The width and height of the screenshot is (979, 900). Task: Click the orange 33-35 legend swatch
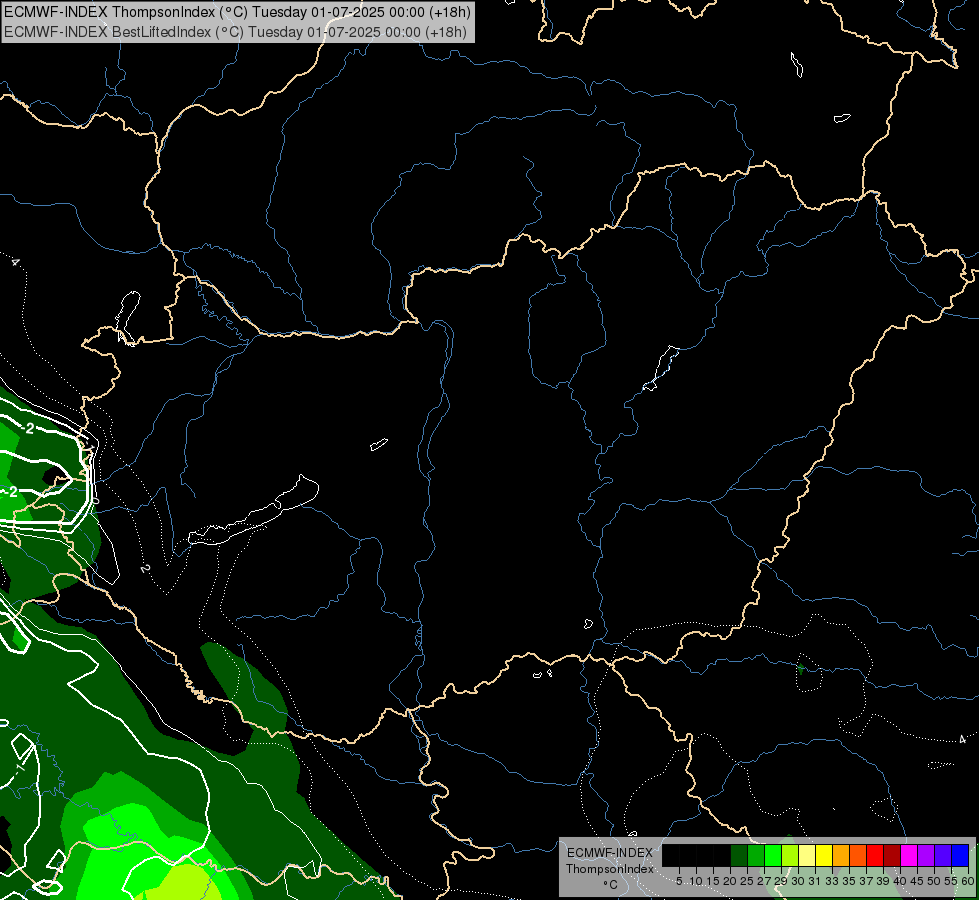840,855
